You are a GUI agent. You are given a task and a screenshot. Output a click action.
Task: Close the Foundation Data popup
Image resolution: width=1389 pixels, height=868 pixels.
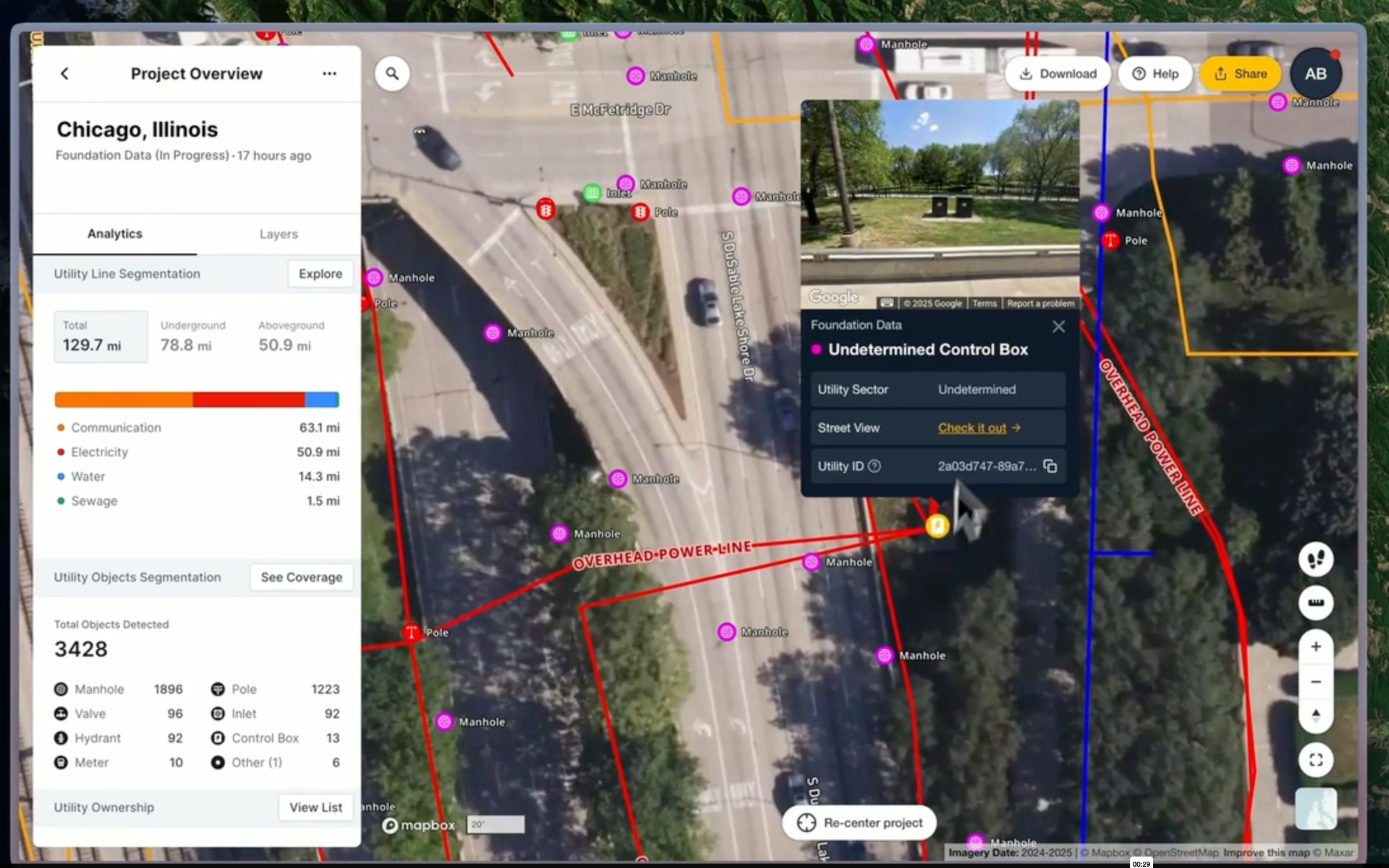point(1059,327)
